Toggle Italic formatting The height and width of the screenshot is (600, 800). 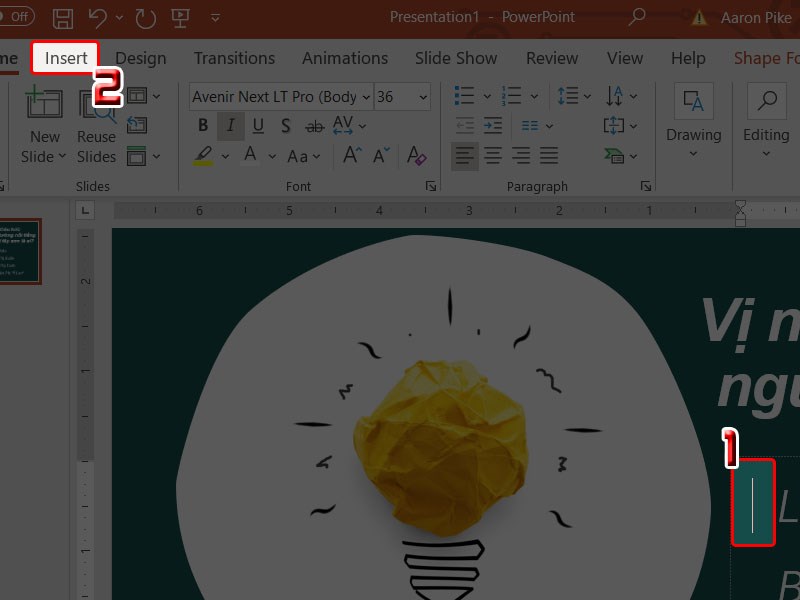point(231,126)
